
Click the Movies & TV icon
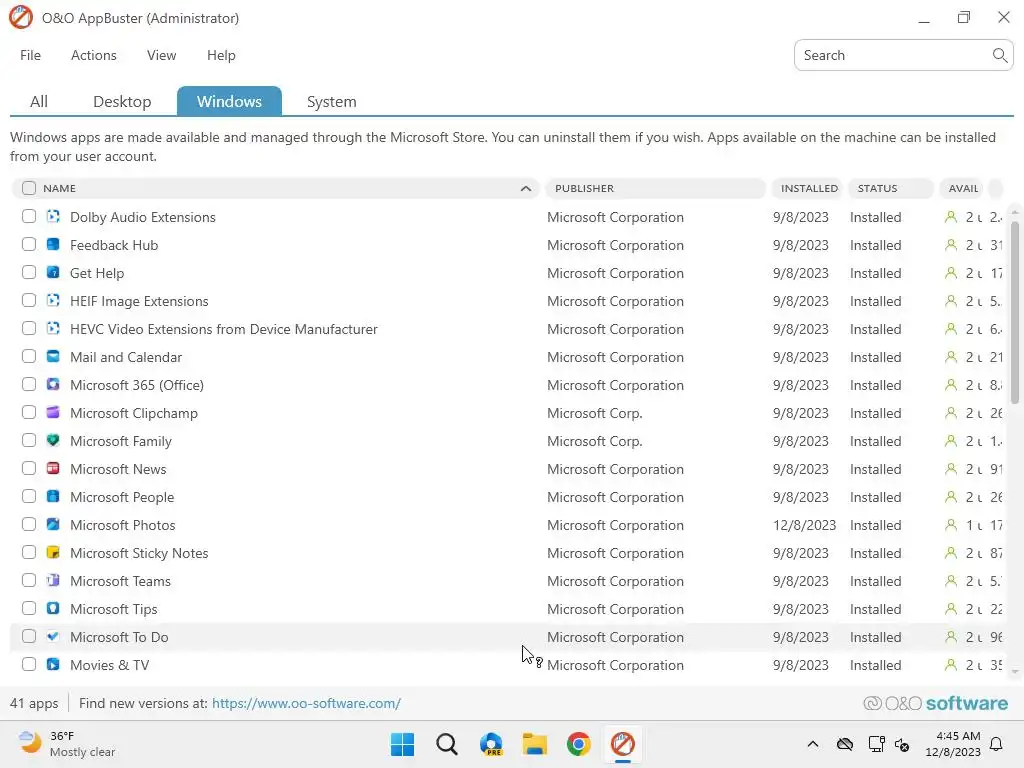click(54, 665)
